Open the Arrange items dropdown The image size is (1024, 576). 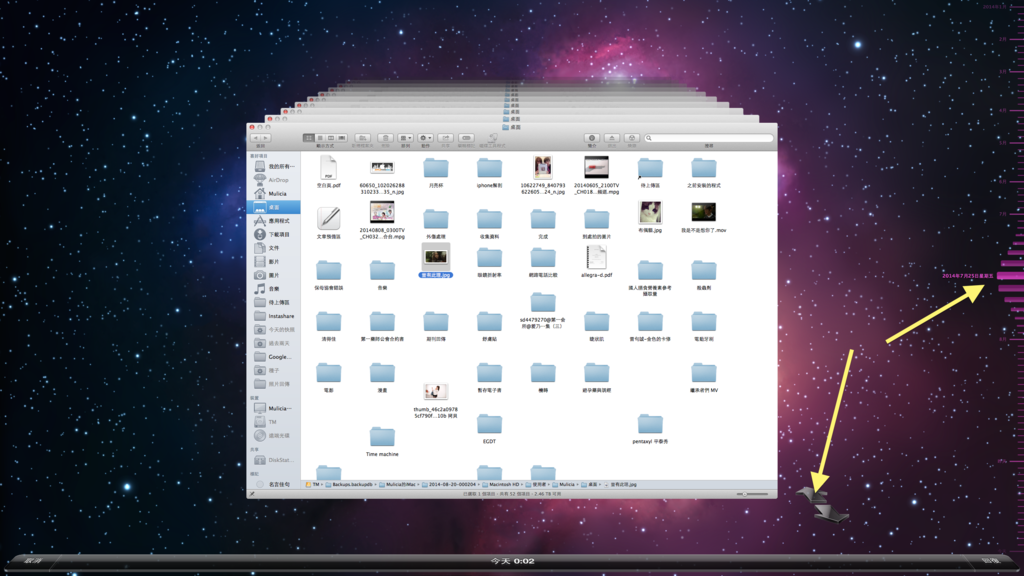pos(405,138)
